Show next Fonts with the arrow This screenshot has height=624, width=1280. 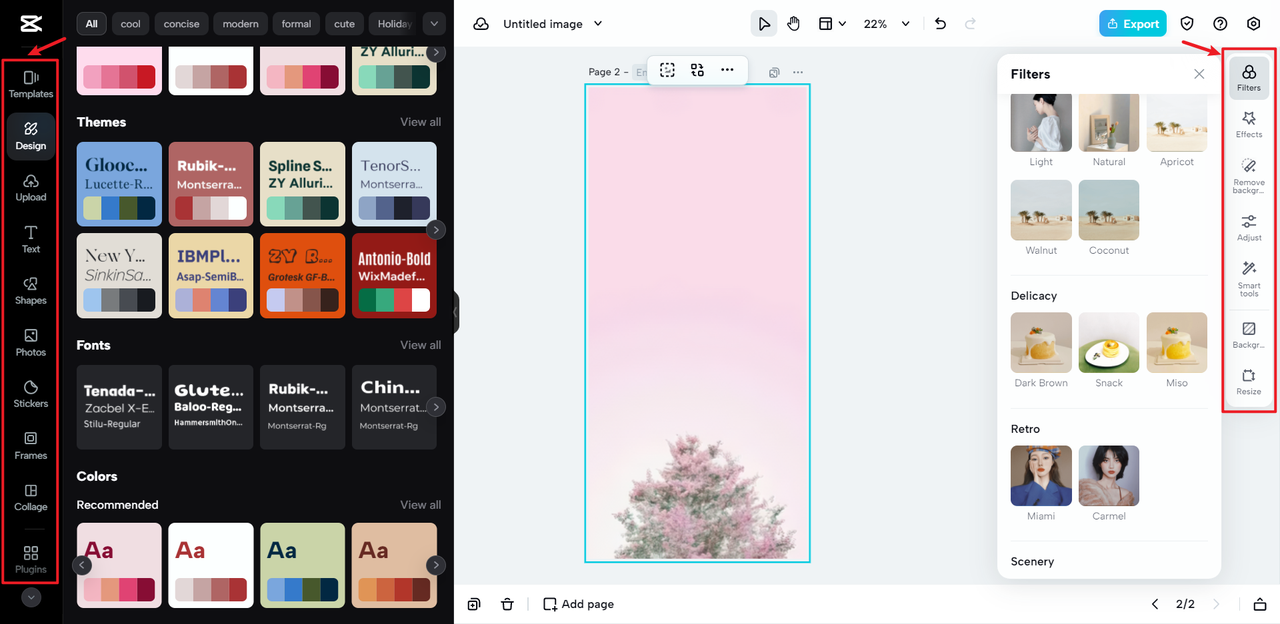click(436, 407)
